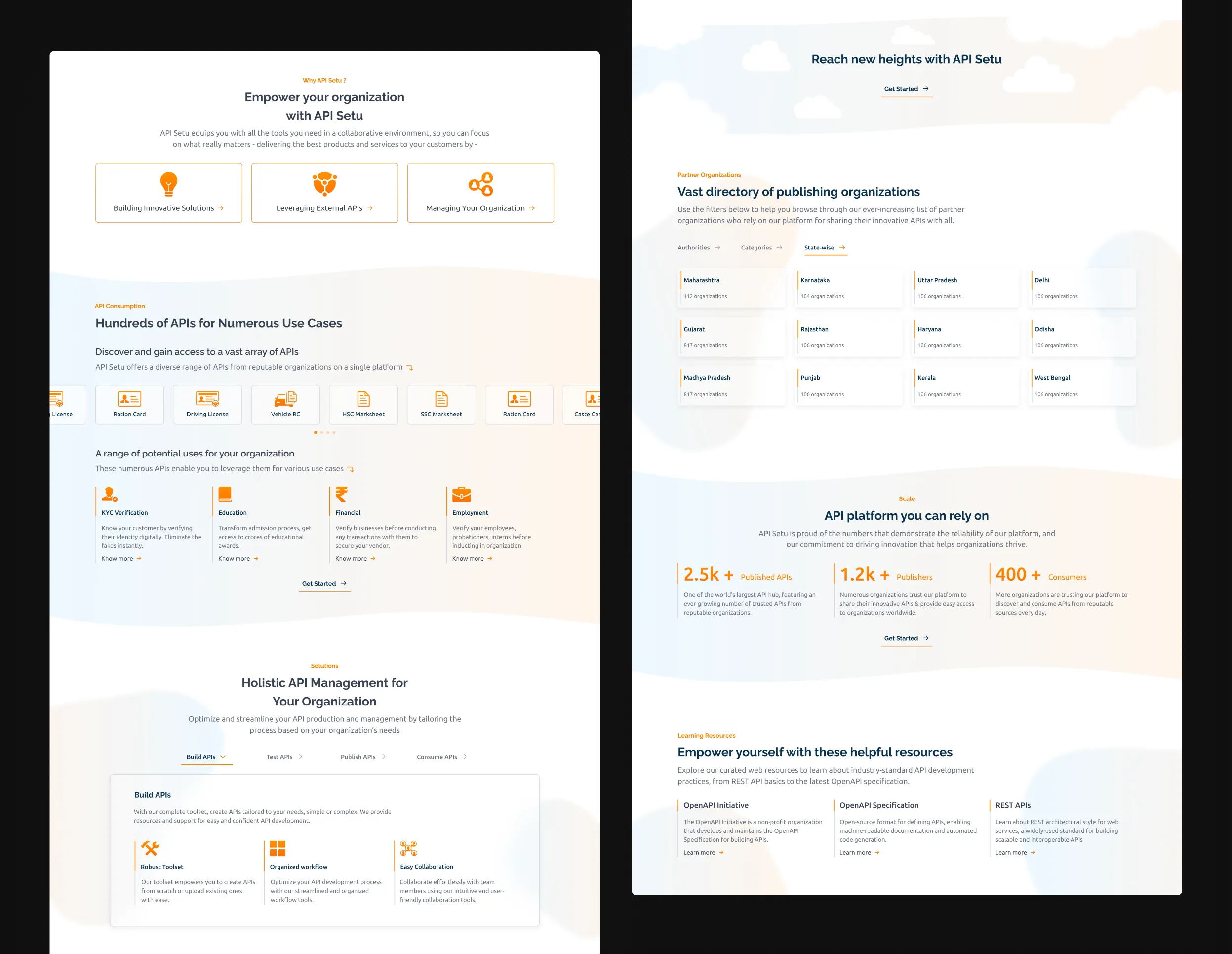Open the Ration Card tile left of Driving License

click(130, 405)
